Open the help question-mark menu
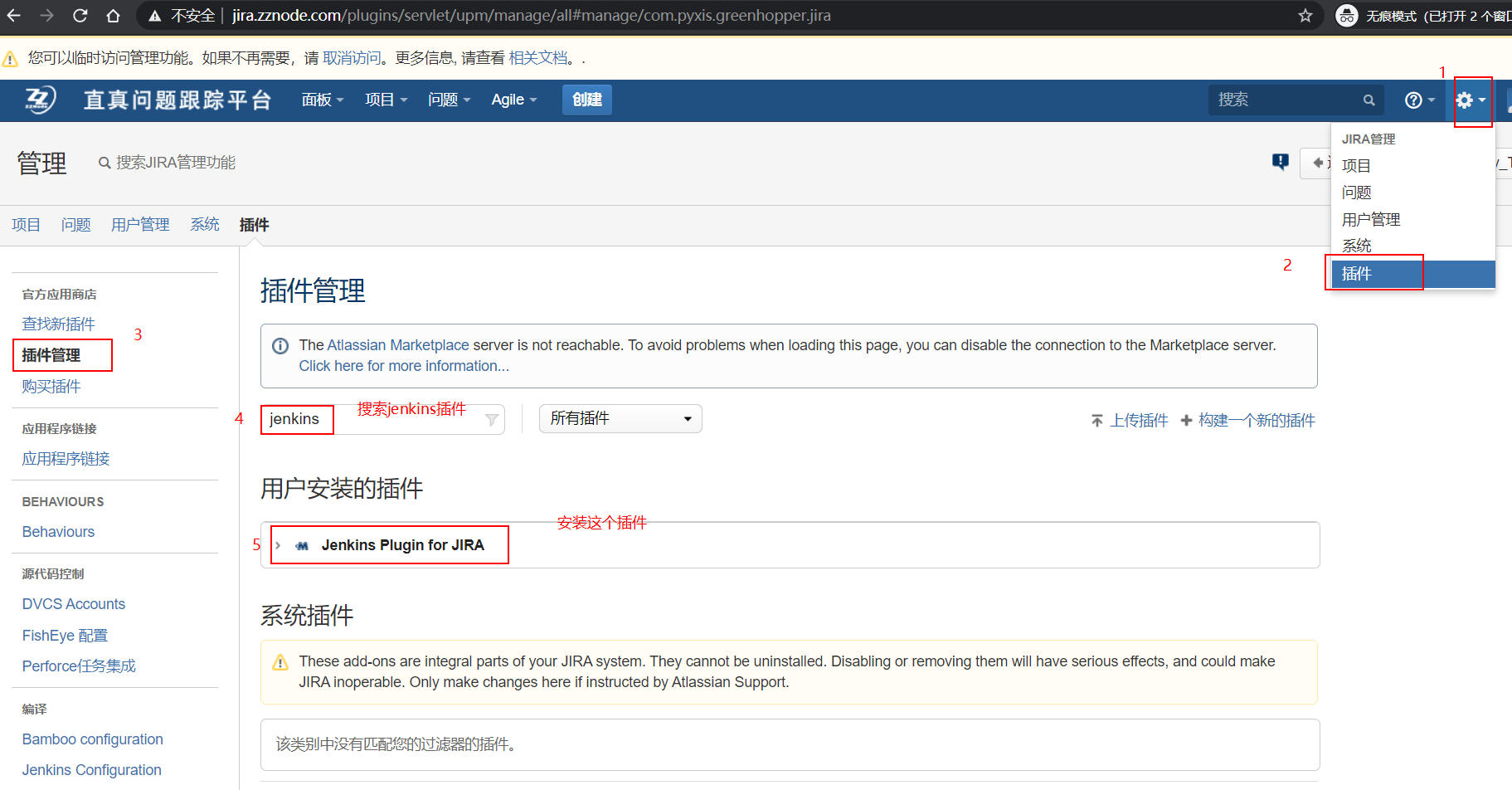 click(1419, 100)
